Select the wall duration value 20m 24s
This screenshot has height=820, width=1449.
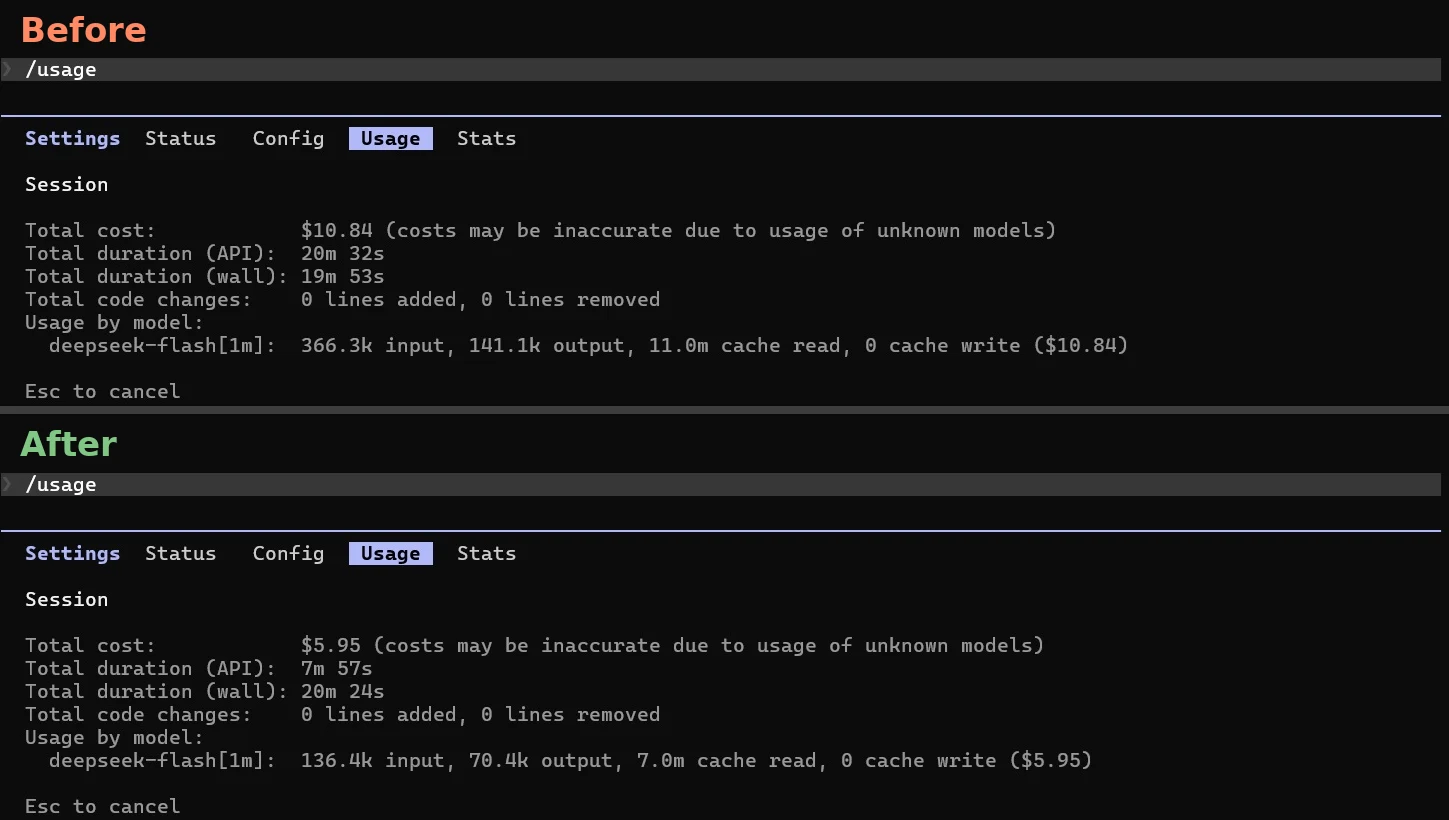(343, 692)
